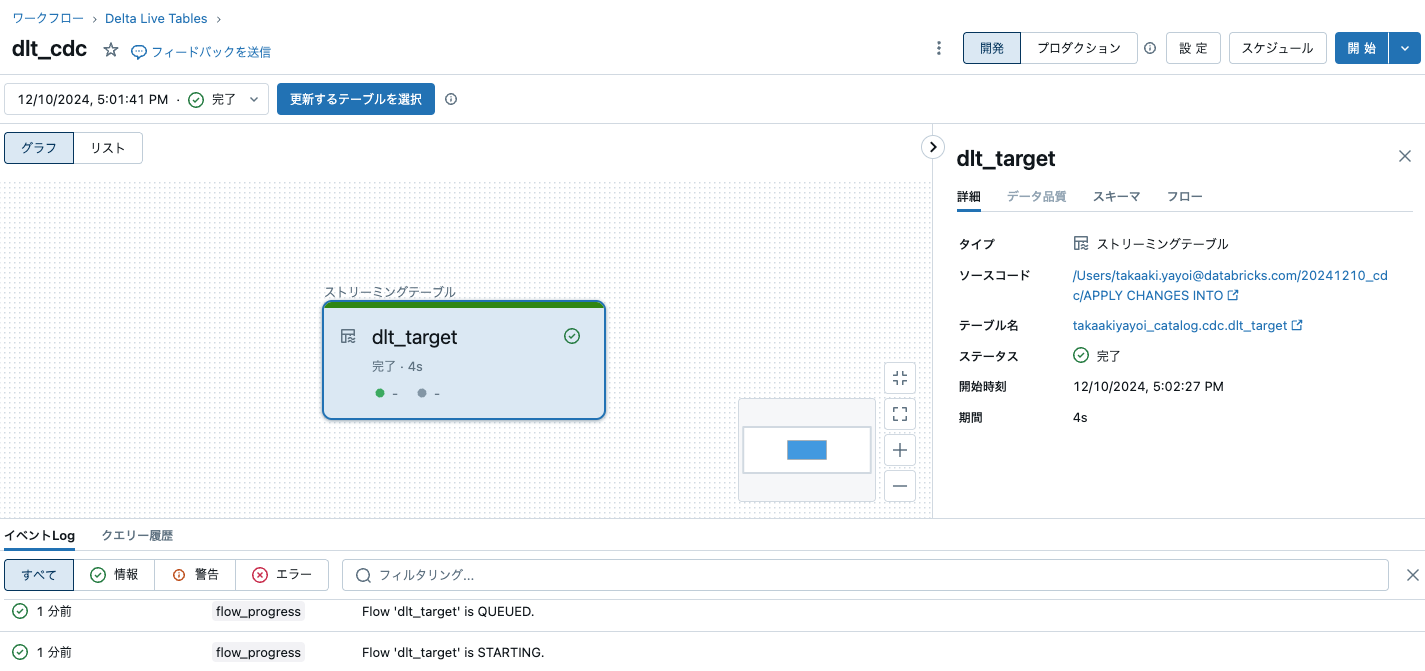1425x671 pixels.
Task: Click the フィルタリング search field
Action: click(865, 575)
